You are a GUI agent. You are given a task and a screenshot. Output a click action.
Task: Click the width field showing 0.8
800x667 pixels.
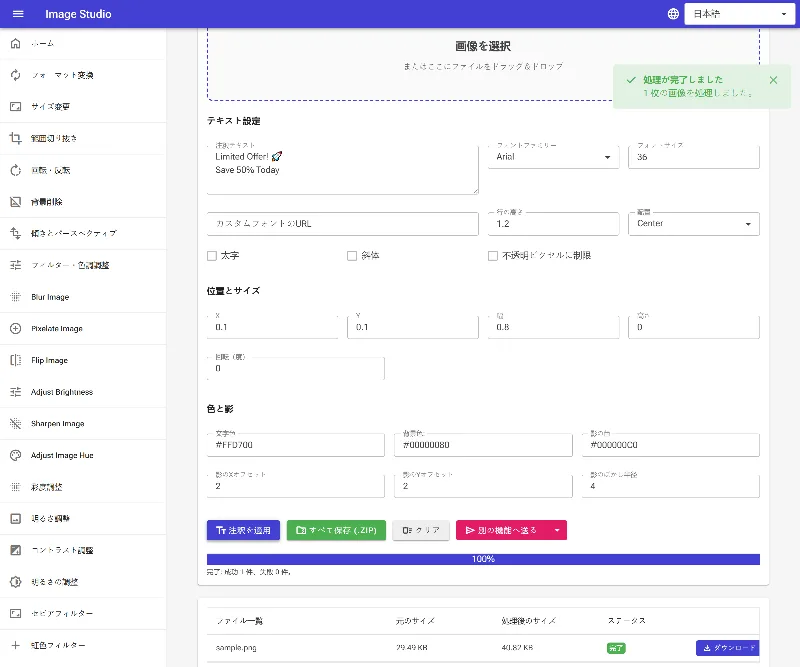point(554,327)
